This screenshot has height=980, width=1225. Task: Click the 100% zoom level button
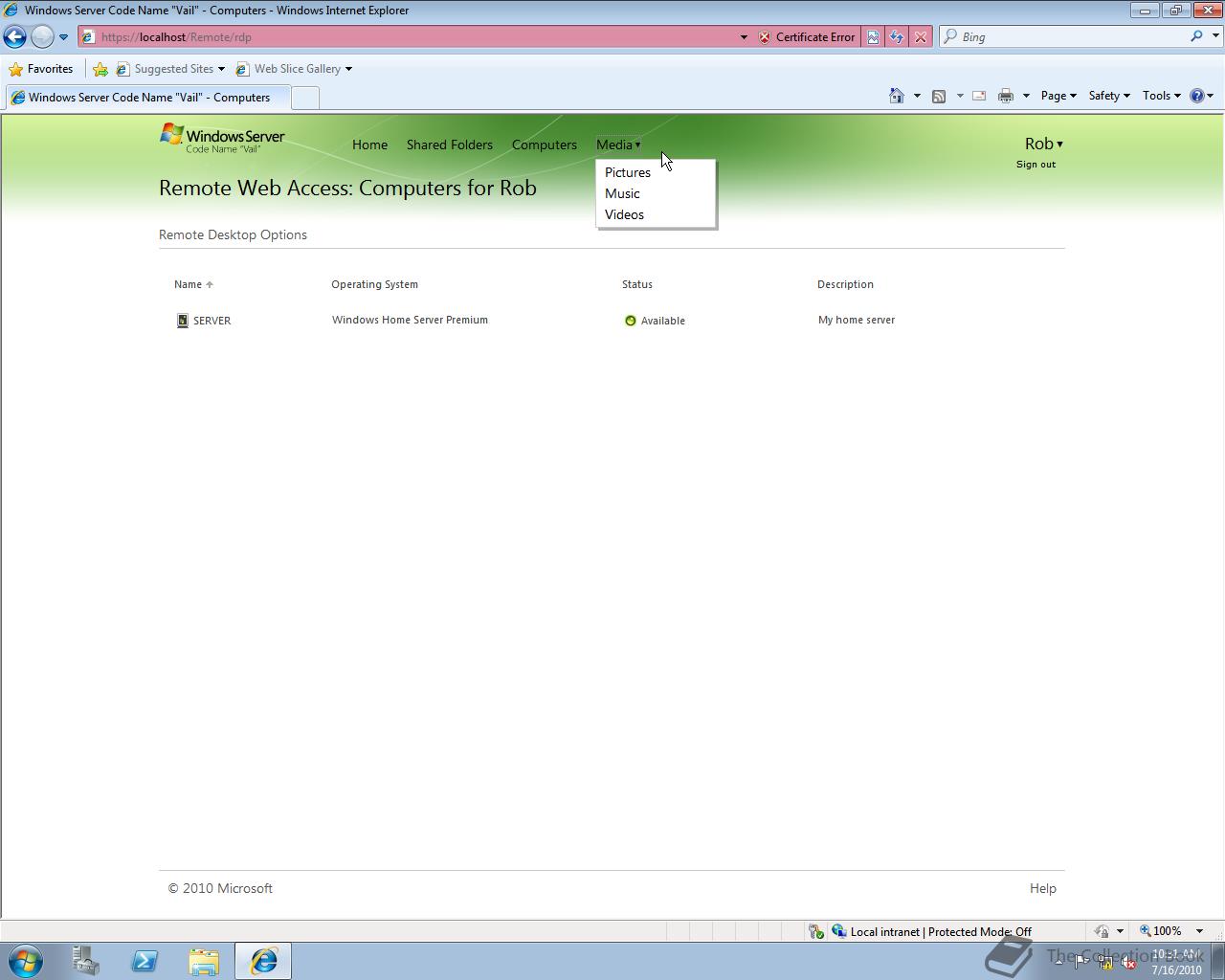click(1161, 931)
